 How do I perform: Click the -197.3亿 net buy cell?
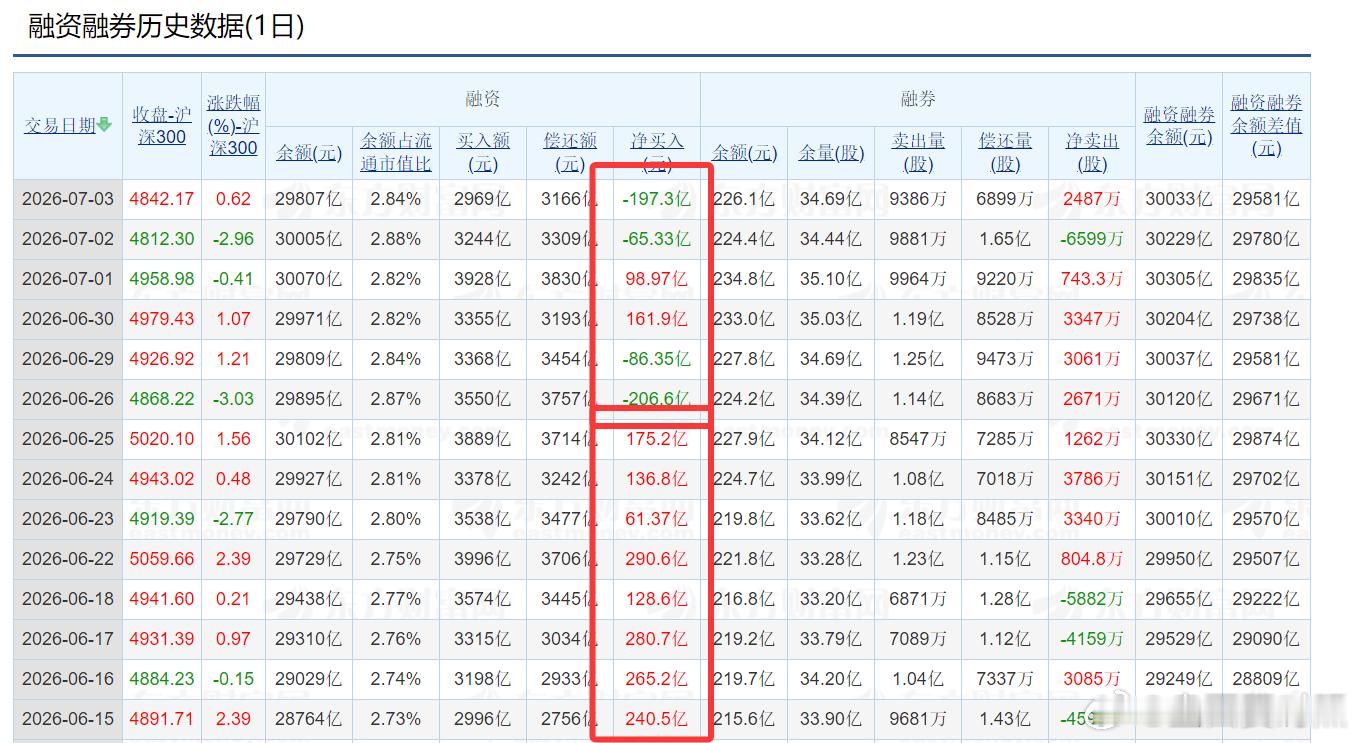coord(656,199)
